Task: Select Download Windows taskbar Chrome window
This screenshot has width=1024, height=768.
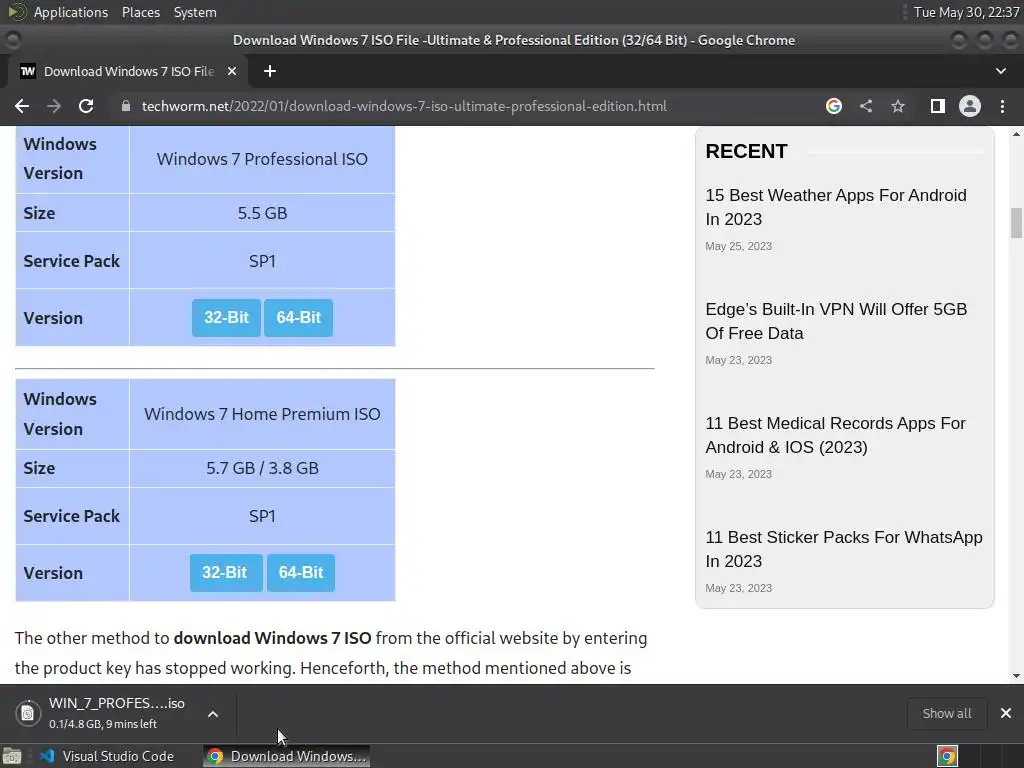Action: (x=287, y=756)
